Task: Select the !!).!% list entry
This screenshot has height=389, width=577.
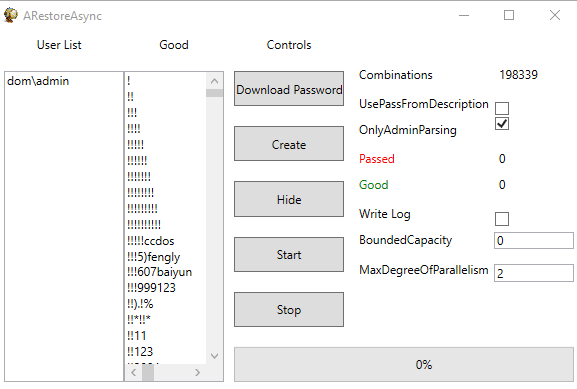Action: click(140, 304)
